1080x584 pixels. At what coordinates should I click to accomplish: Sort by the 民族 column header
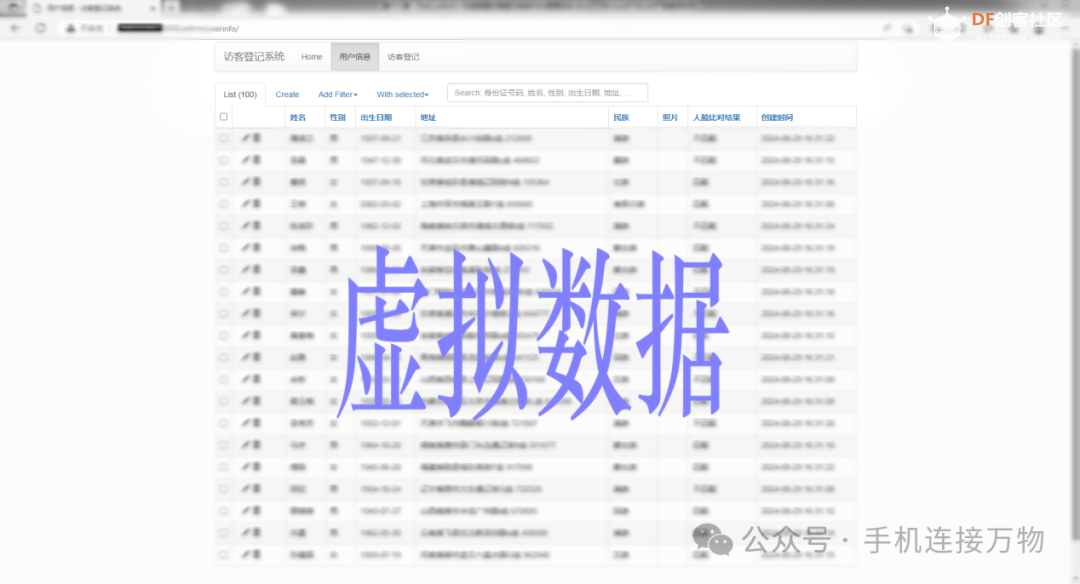click(x=621, y=118)
